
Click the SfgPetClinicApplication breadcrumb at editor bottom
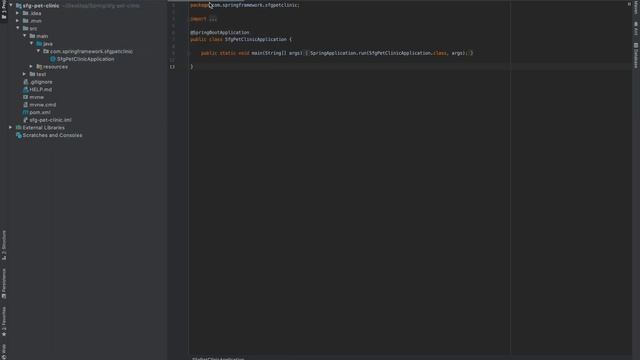[x=218, y=358]
